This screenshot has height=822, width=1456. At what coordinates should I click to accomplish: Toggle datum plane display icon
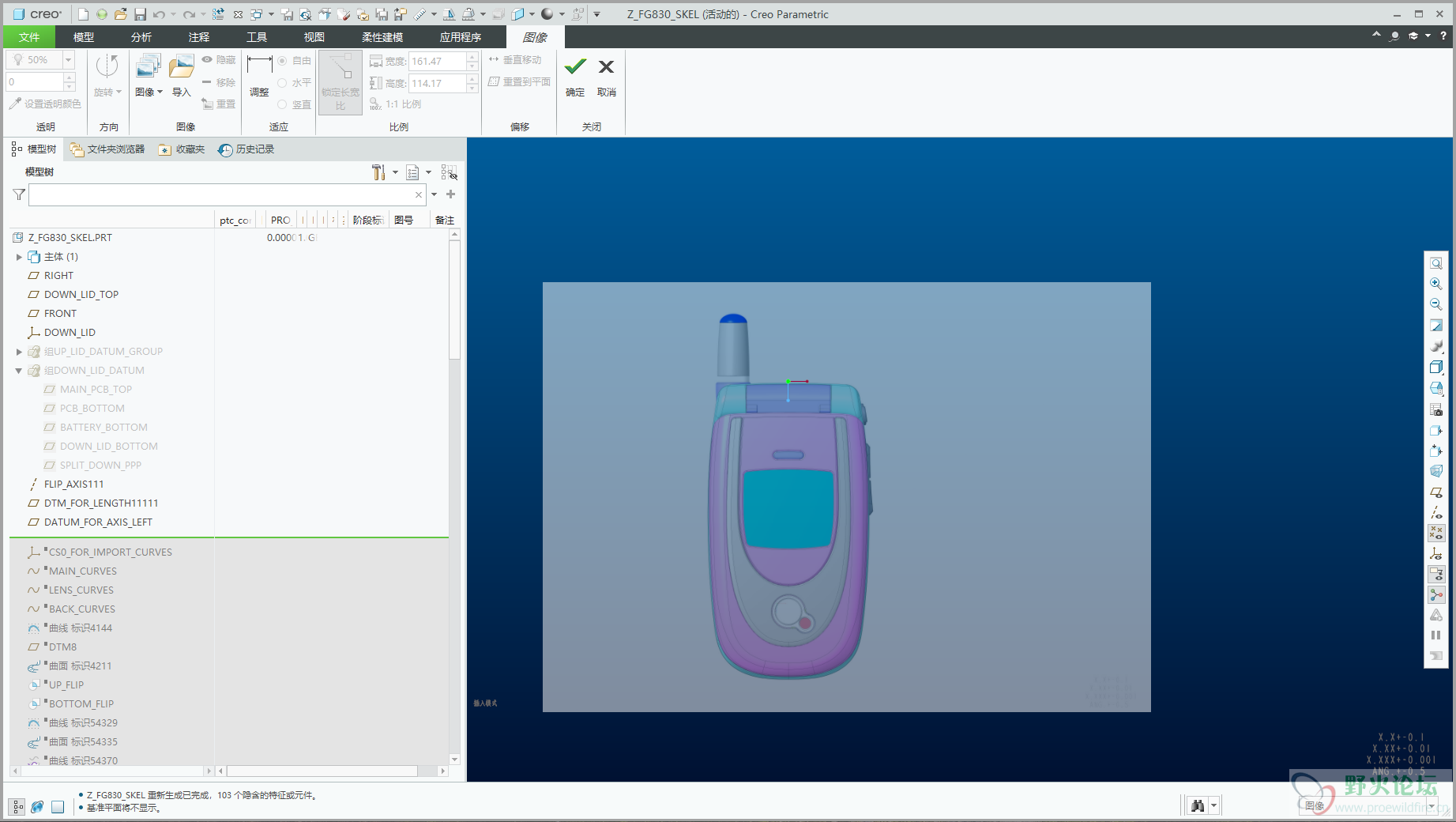click(1436, 492)
